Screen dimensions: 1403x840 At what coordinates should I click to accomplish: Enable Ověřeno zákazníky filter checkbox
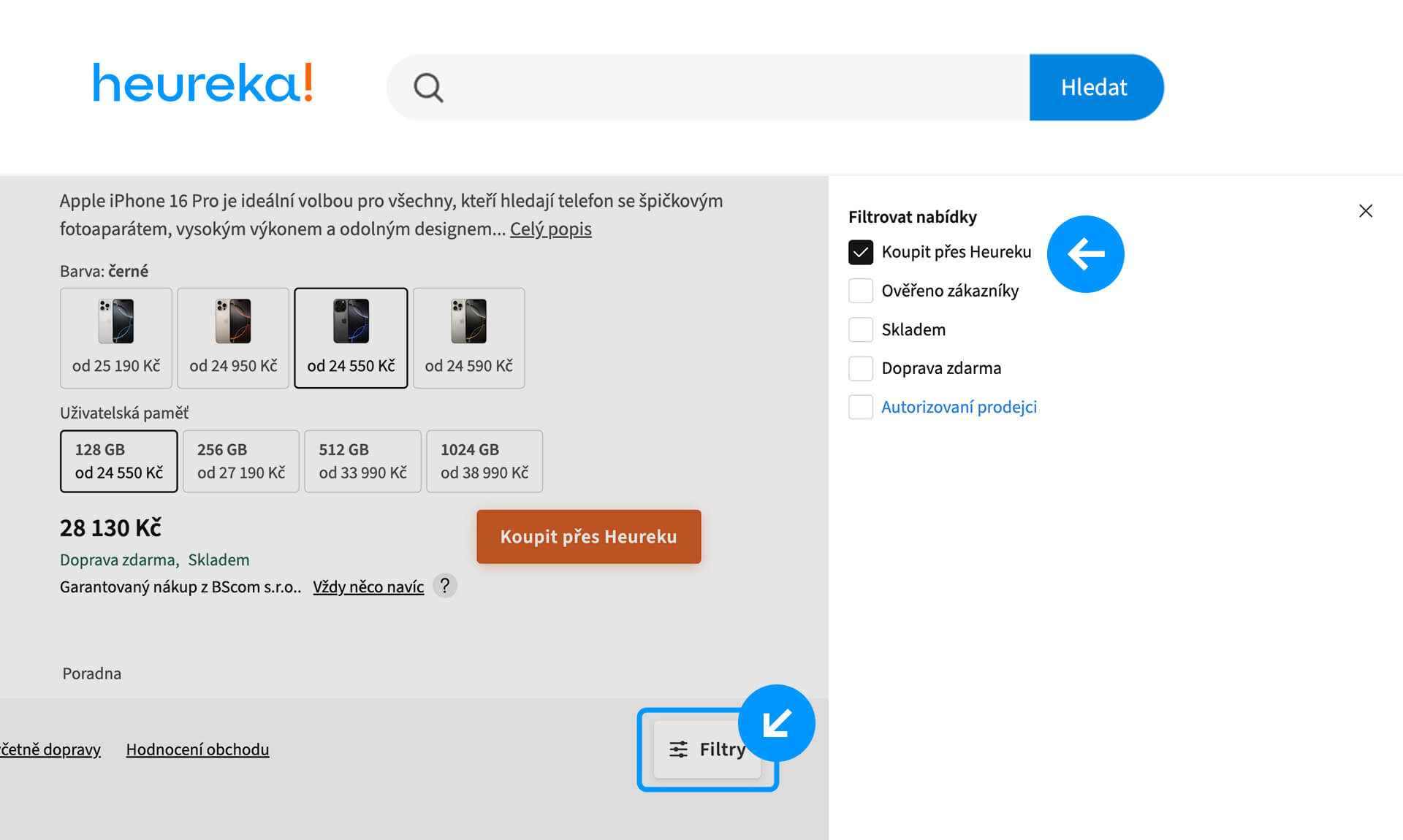click(x=861, y=291)
